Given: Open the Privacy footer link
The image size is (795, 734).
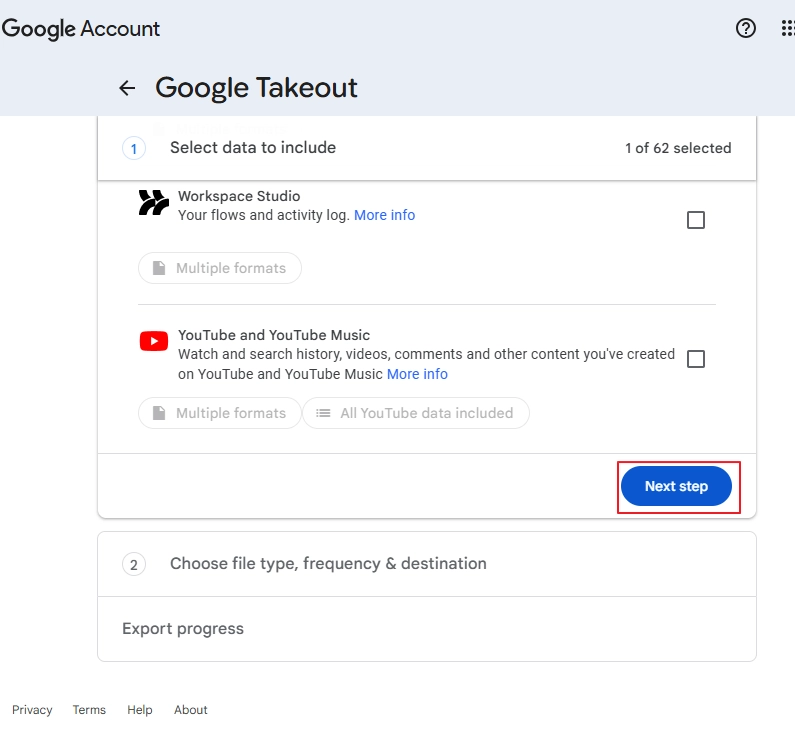Looking at the screenshot, I should pyautogui.click(x=32, y=710).
